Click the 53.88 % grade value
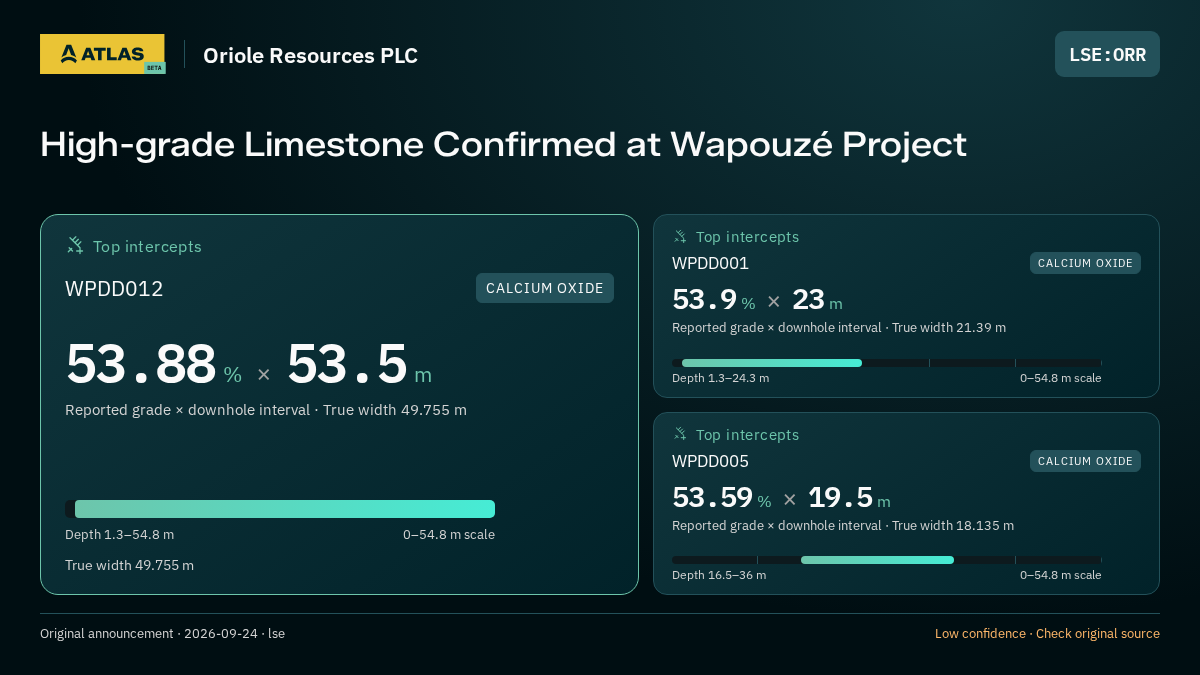This screenshot has height=675, width=1200. (x=154, y=364)
